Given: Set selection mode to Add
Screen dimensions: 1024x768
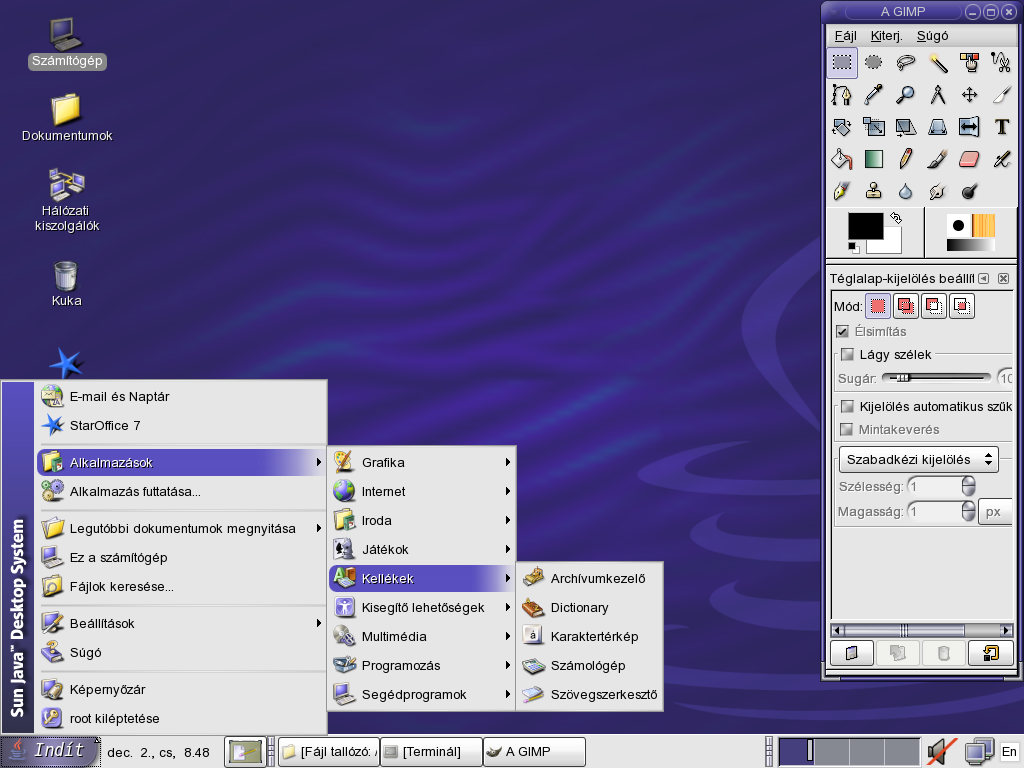Looking at the screenshot, I should 906,306.
